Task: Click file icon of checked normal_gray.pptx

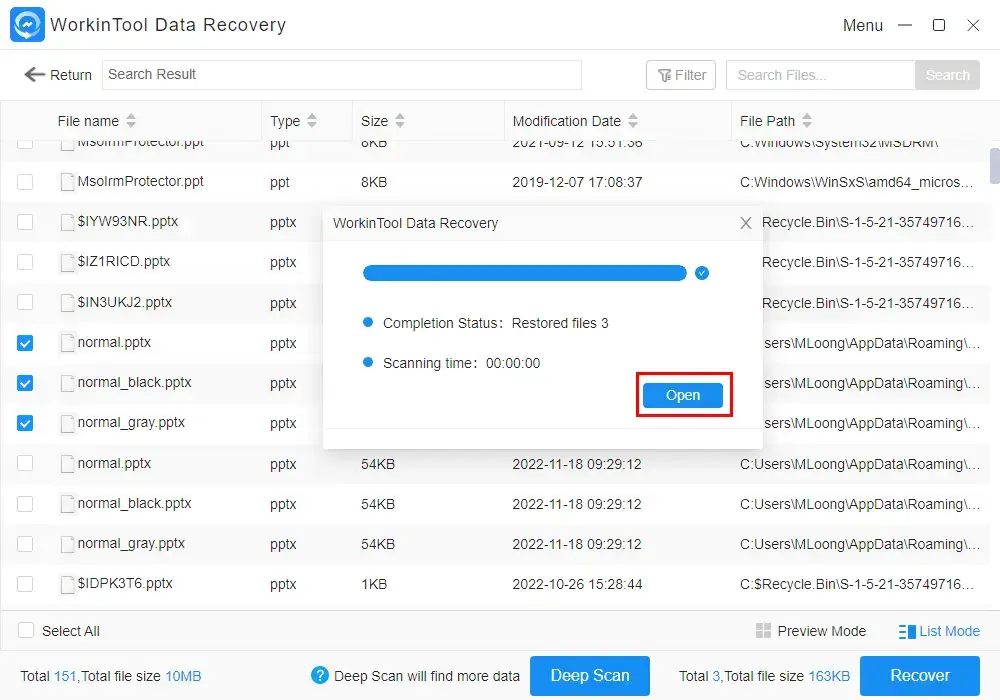Action: click(x=67, y=423)
